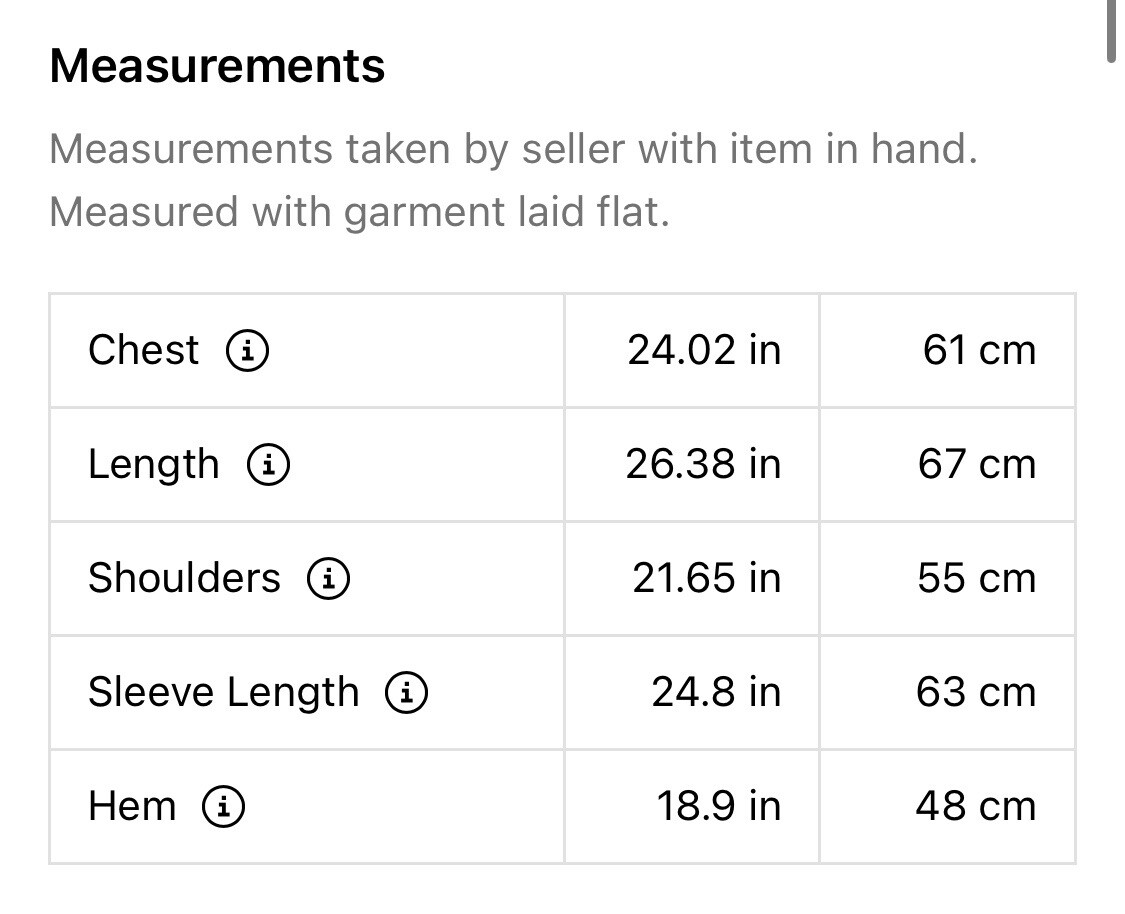Click the 48 cm hem value
The image size is (1125, 914).
976,806
